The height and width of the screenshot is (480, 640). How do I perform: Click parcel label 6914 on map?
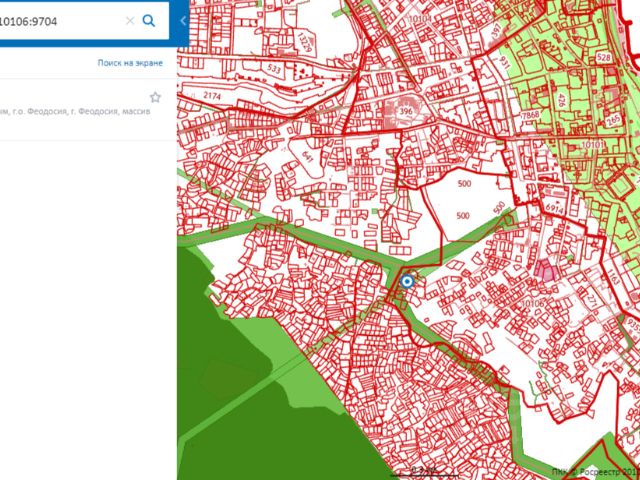click(x=554, y=210)
